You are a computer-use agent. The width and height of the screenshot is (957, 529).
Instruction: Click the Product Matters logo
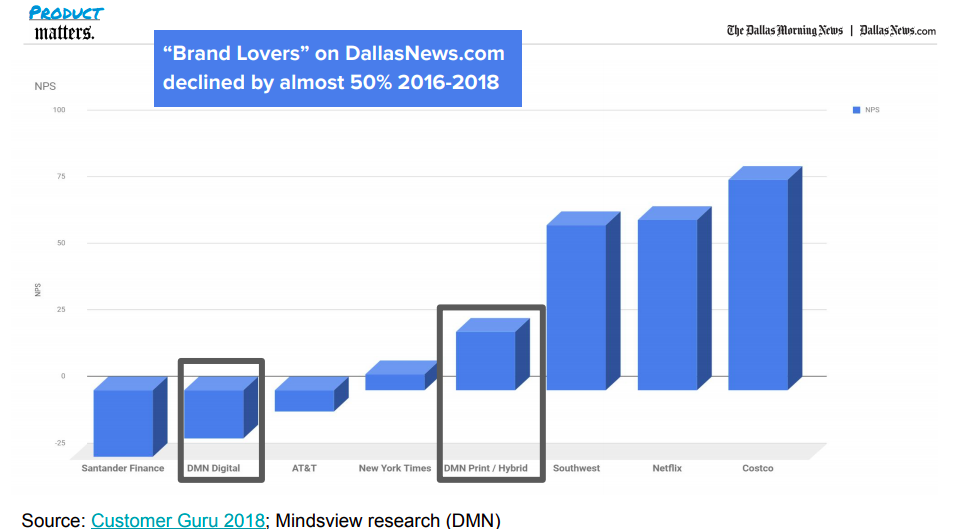click(x=66, y=23)
